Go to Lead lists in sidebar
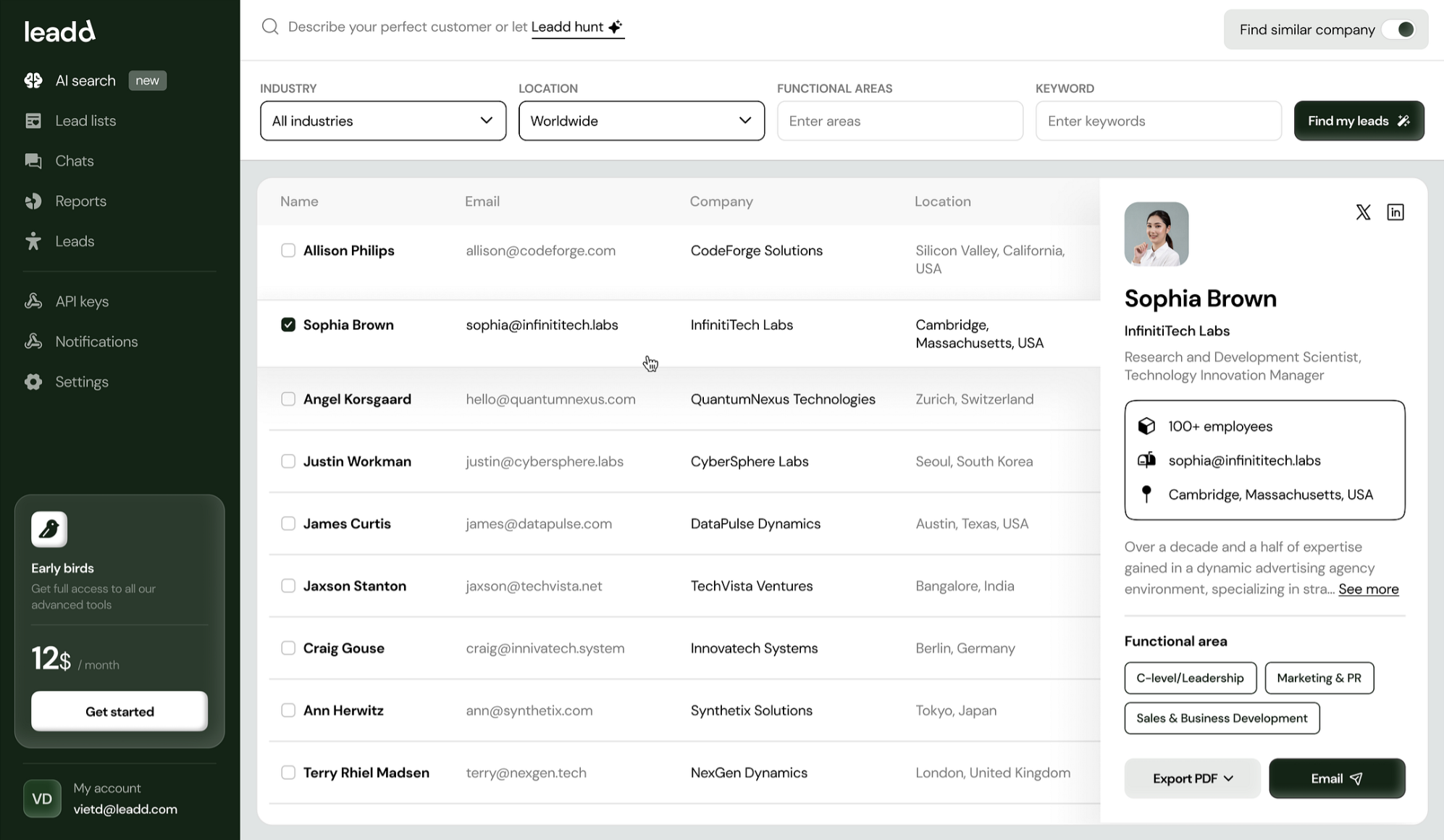 [x=85, y=121]
